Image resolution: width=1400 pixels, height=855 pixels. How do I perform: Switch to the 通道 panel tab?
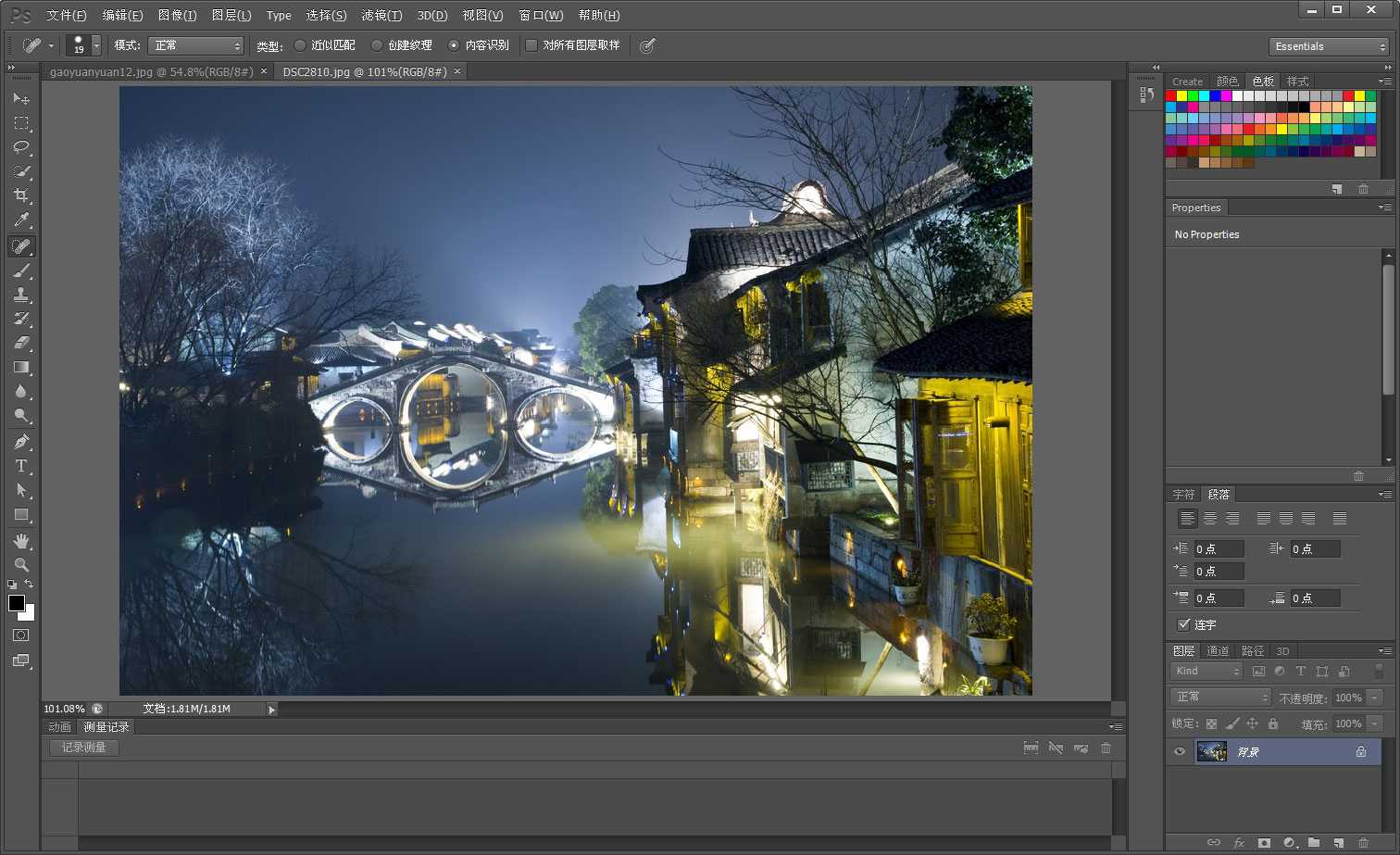tap(1218, 650)
